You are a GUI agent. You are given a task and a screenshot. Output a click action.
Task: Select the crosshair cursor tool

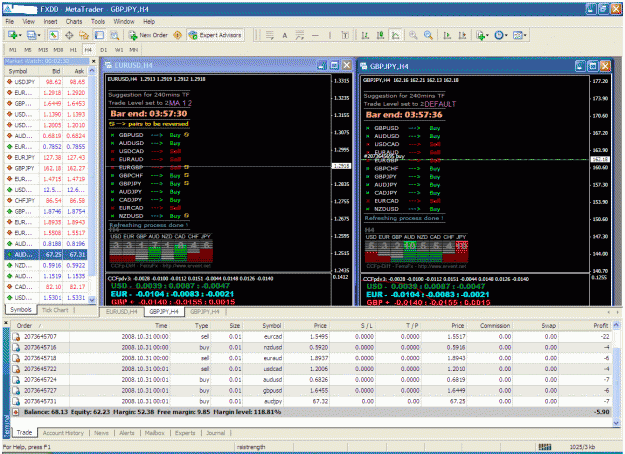[69, 35]
